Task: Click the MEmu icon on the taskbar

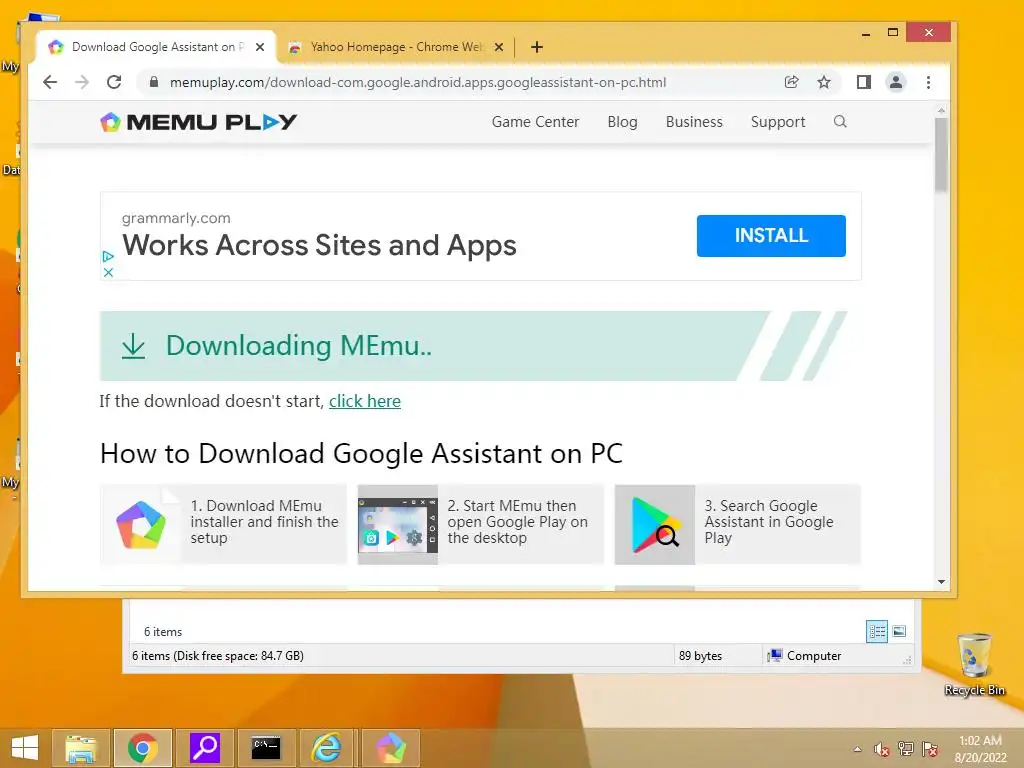Action: [390, 748]
